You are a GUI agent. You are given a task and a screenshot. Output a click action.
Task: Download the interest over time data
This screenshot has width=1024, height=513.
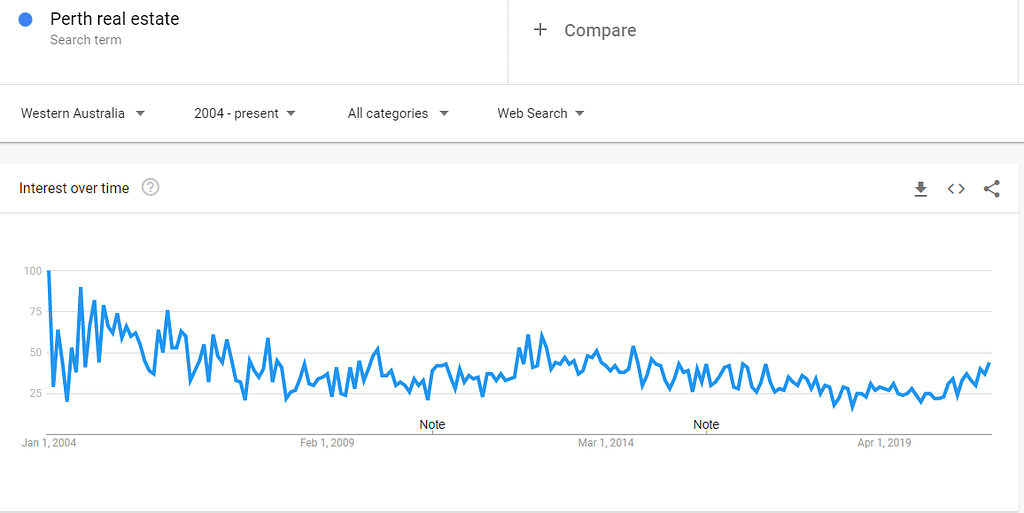921,189
